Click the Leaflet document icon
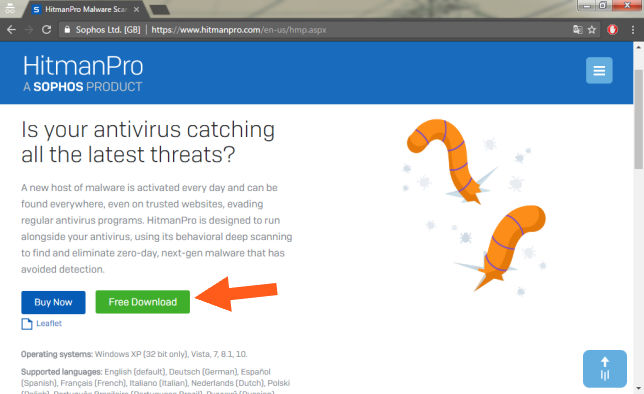 point(27,324)
